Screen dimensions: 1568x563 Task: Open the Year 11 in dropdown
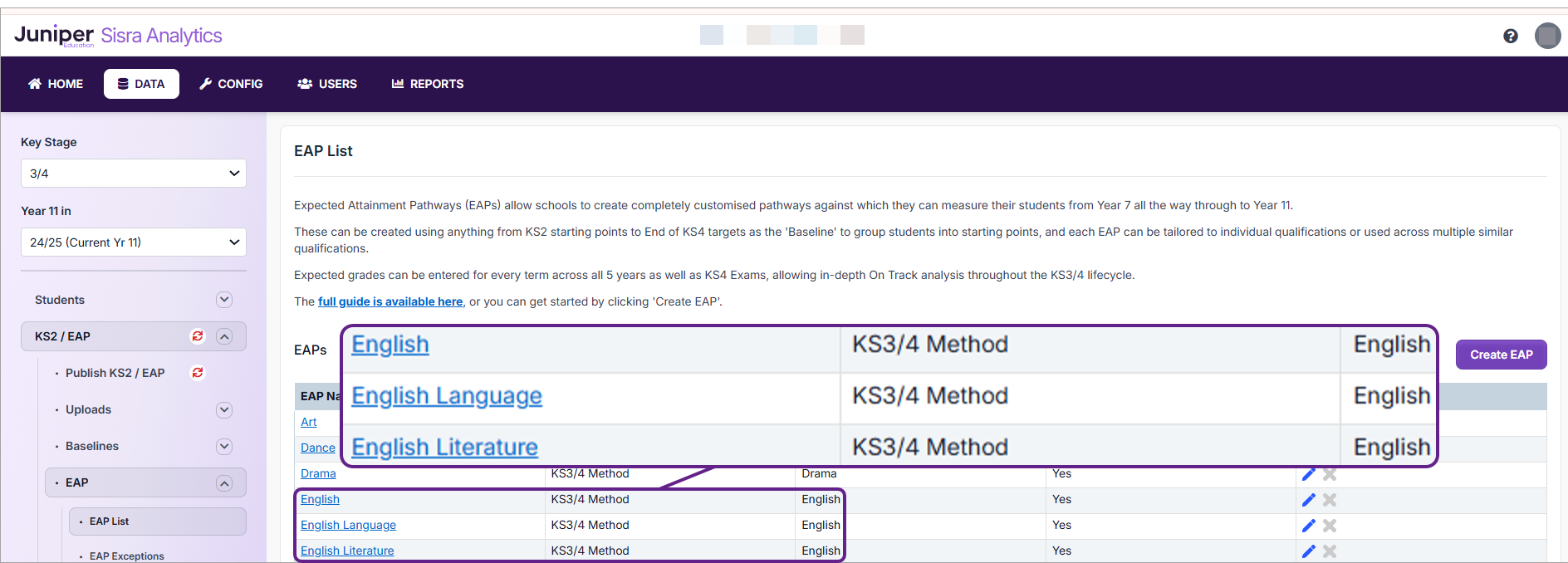[134, 242]
